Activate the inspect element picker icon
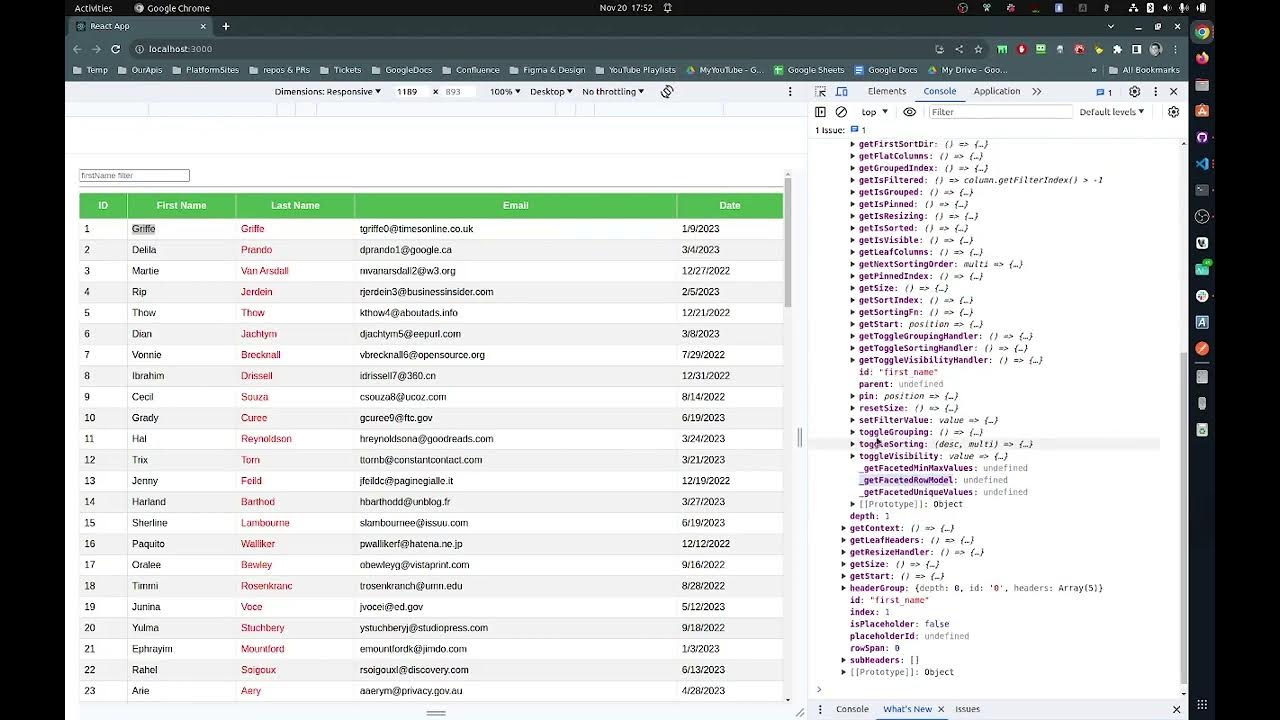Image resolution: width=1280 pixels, height=720 pixels. coord(822,91)
